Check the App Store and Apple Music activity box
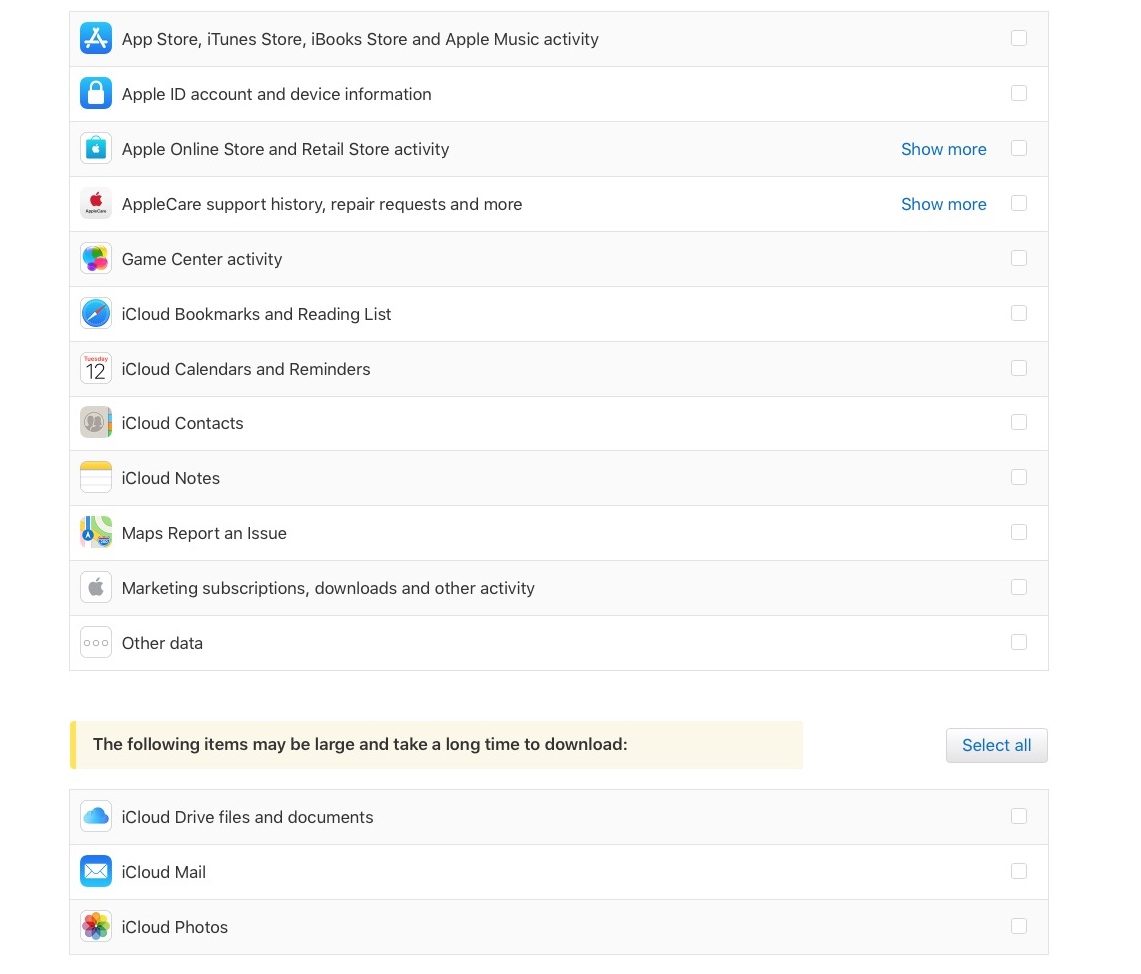The image size is (1141, 974). tap(1018, 38)
